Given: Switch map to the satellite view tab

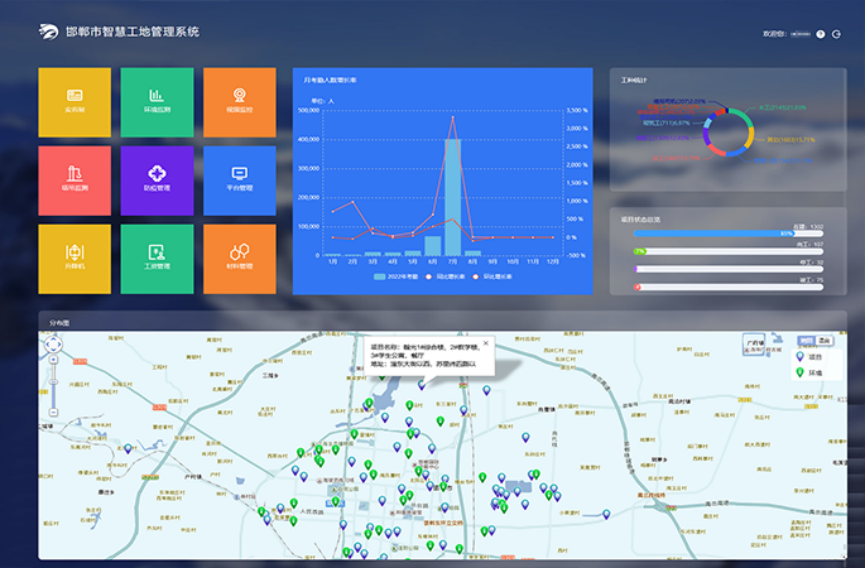Looking at the screenshot, I should (824, 341).
